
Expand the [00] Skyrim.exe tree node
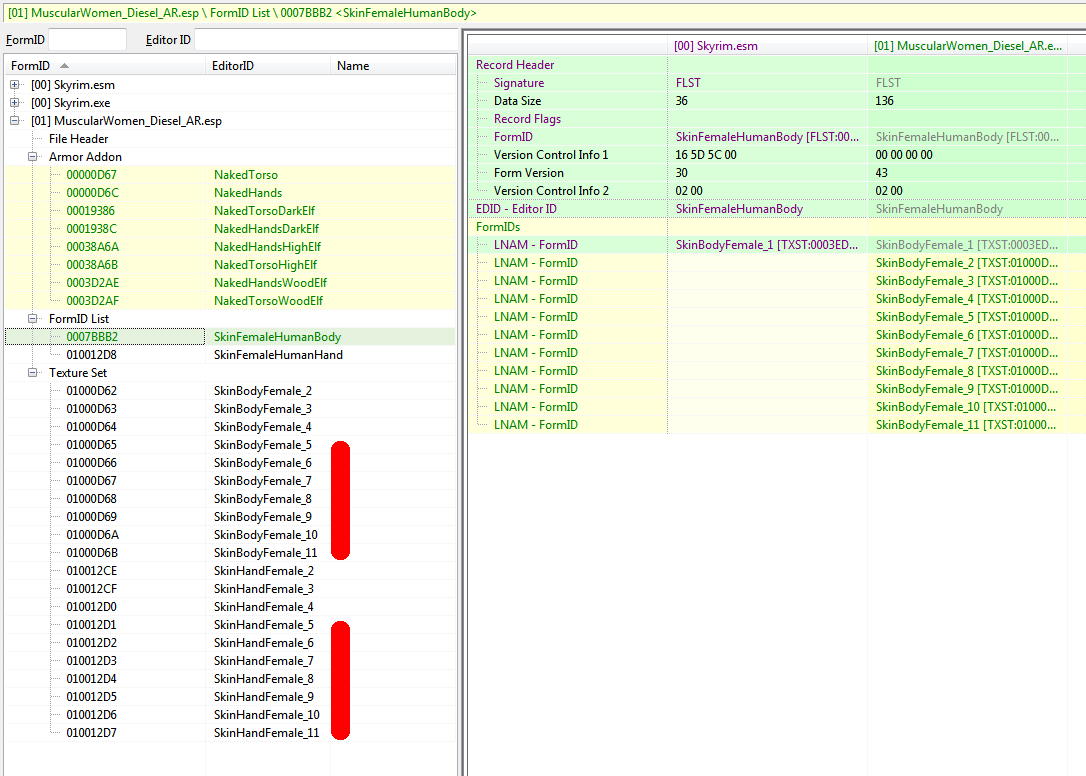pyautogui.click(x=15, y=103)
